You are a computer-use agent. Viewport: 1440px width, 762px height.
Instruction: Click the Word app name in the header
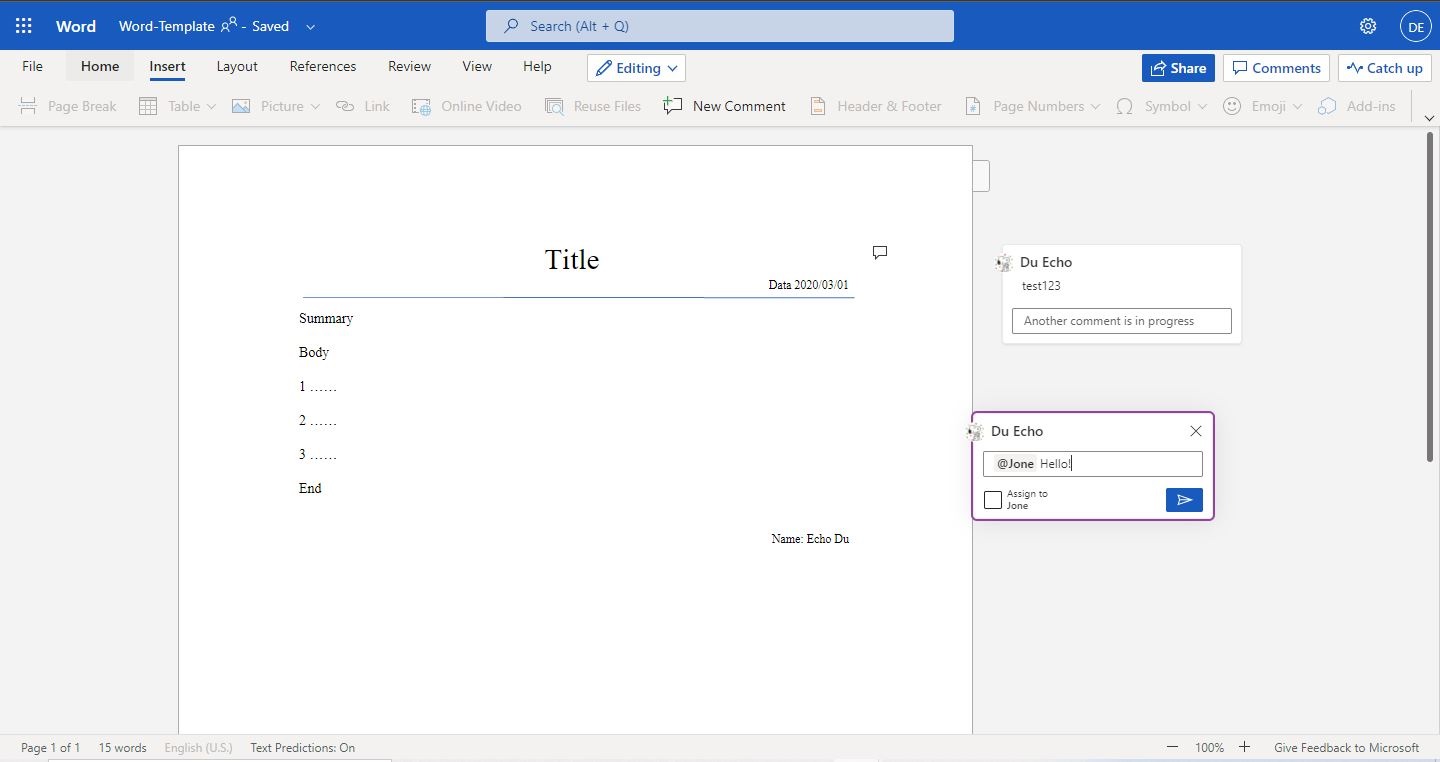point(76,27)
